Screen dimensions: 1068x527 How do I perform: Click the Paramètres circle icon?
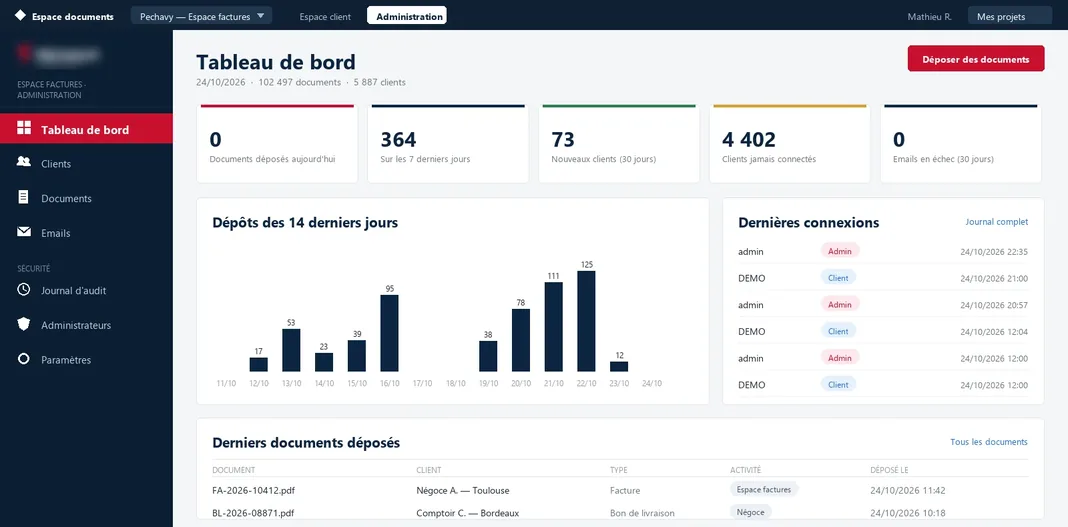24,359
